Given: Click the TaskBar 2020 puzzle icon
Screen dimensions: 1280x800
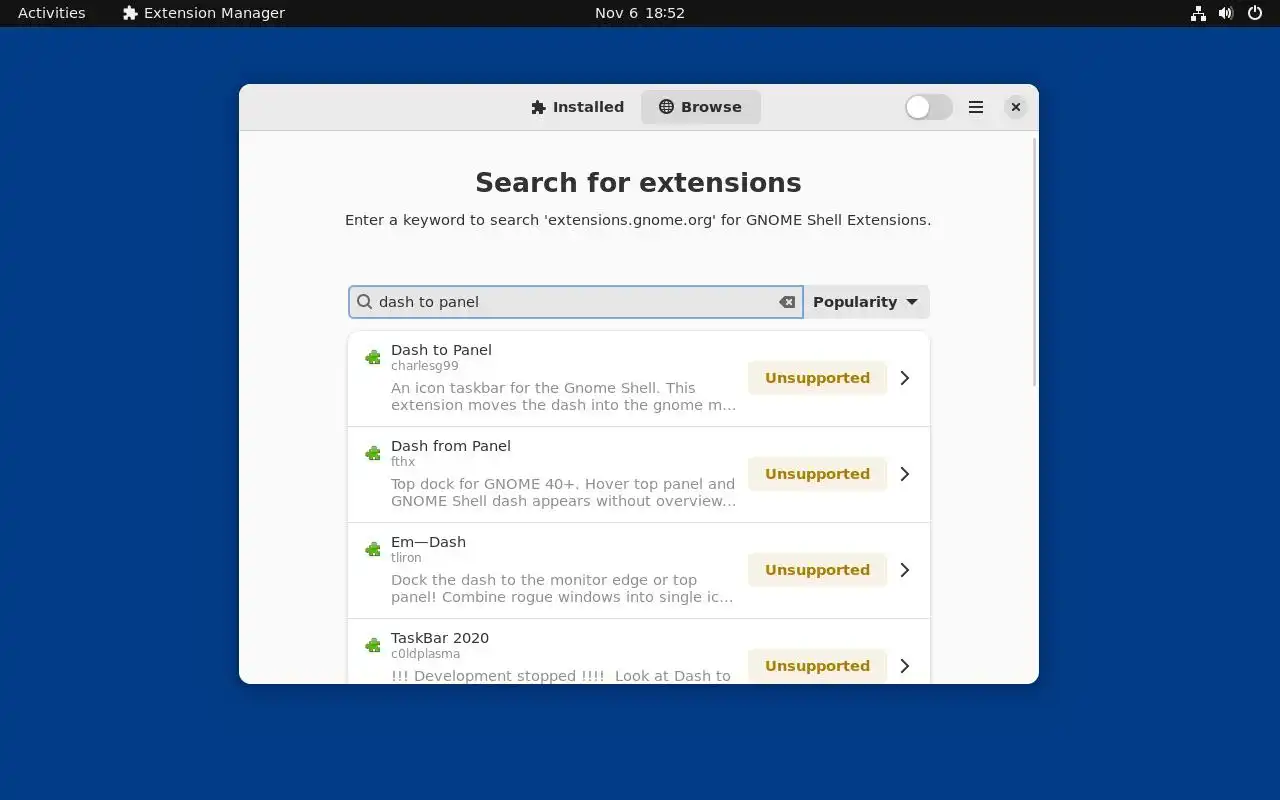Looking at the screenshot, I should (373, 645).
